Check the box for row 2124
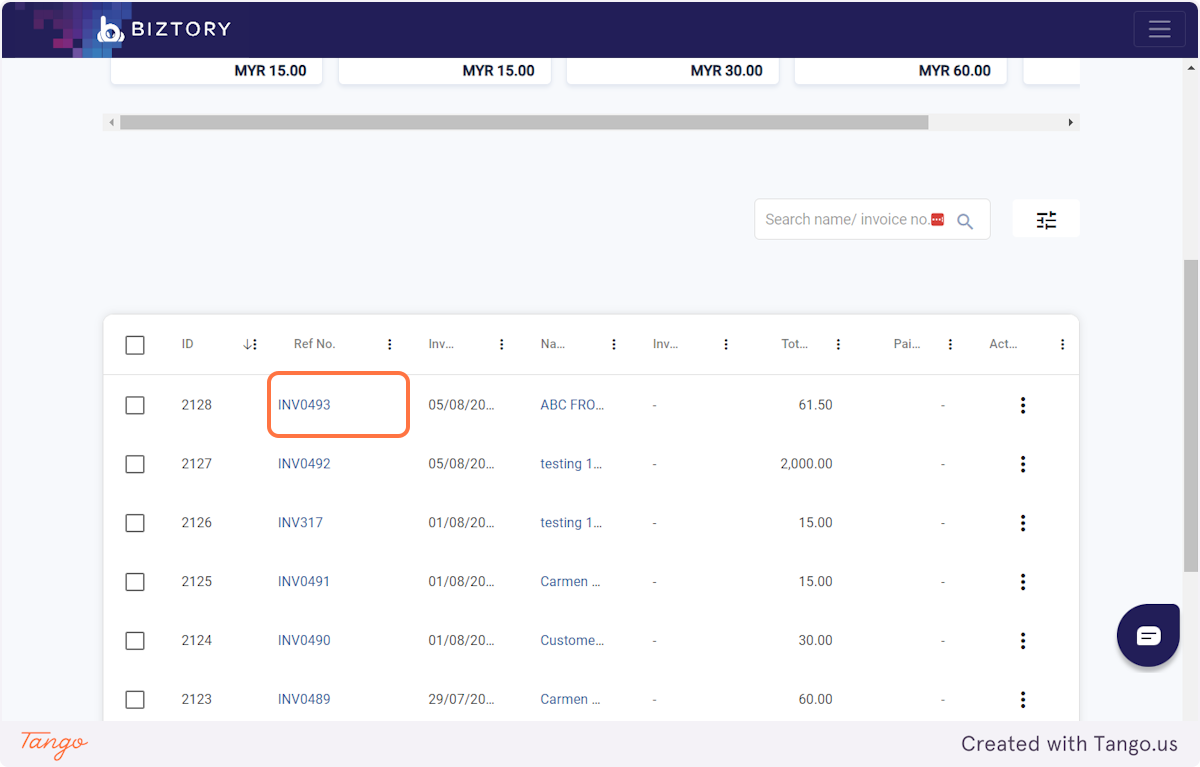This screenshot has height=767, width=1200. point(135,641)
